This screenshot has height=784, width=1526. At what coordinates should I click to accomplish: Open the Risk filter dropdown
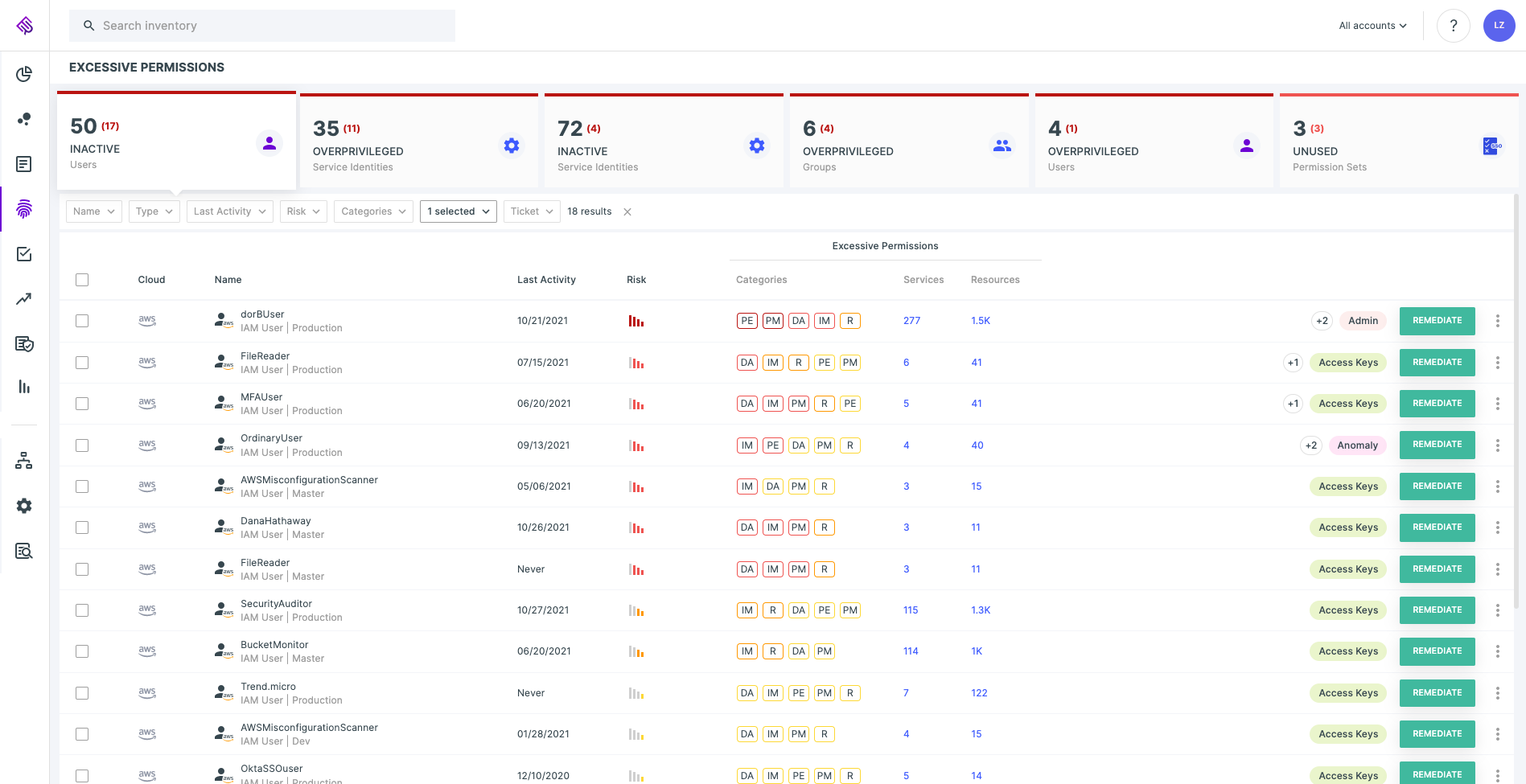(303, 211)
